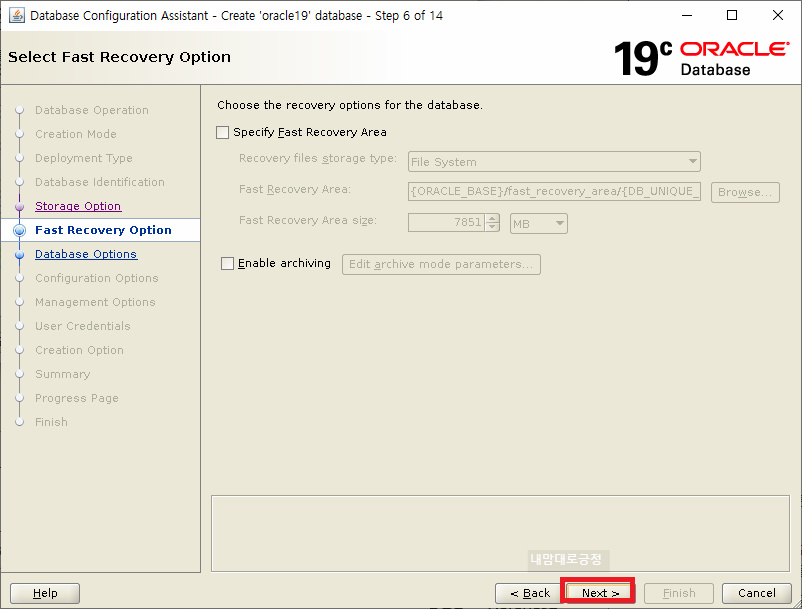Click Creation Option step in sidebar
Viewport: 802px width, 609px height.
79,350
